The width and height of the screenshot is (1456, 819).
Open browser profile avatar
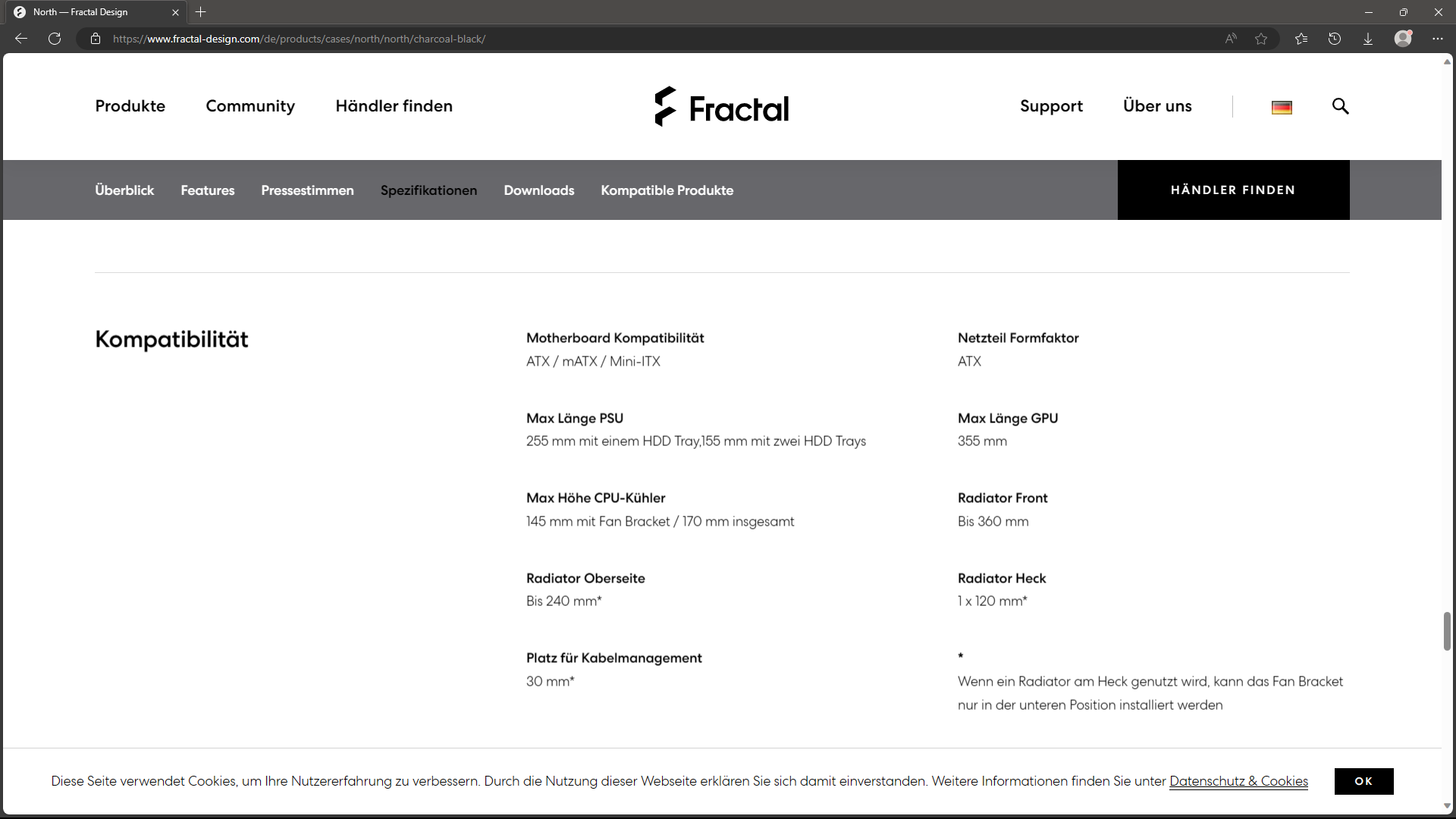coord(1403,38)
